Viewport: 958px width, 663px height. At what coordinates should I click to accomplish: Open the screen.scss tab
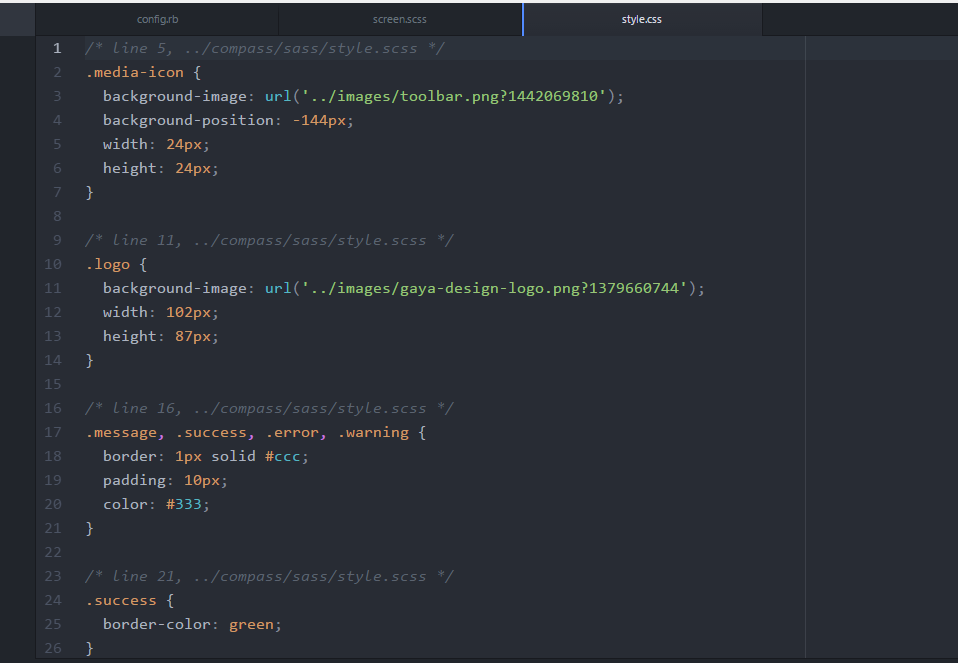(x=399, y=20)
